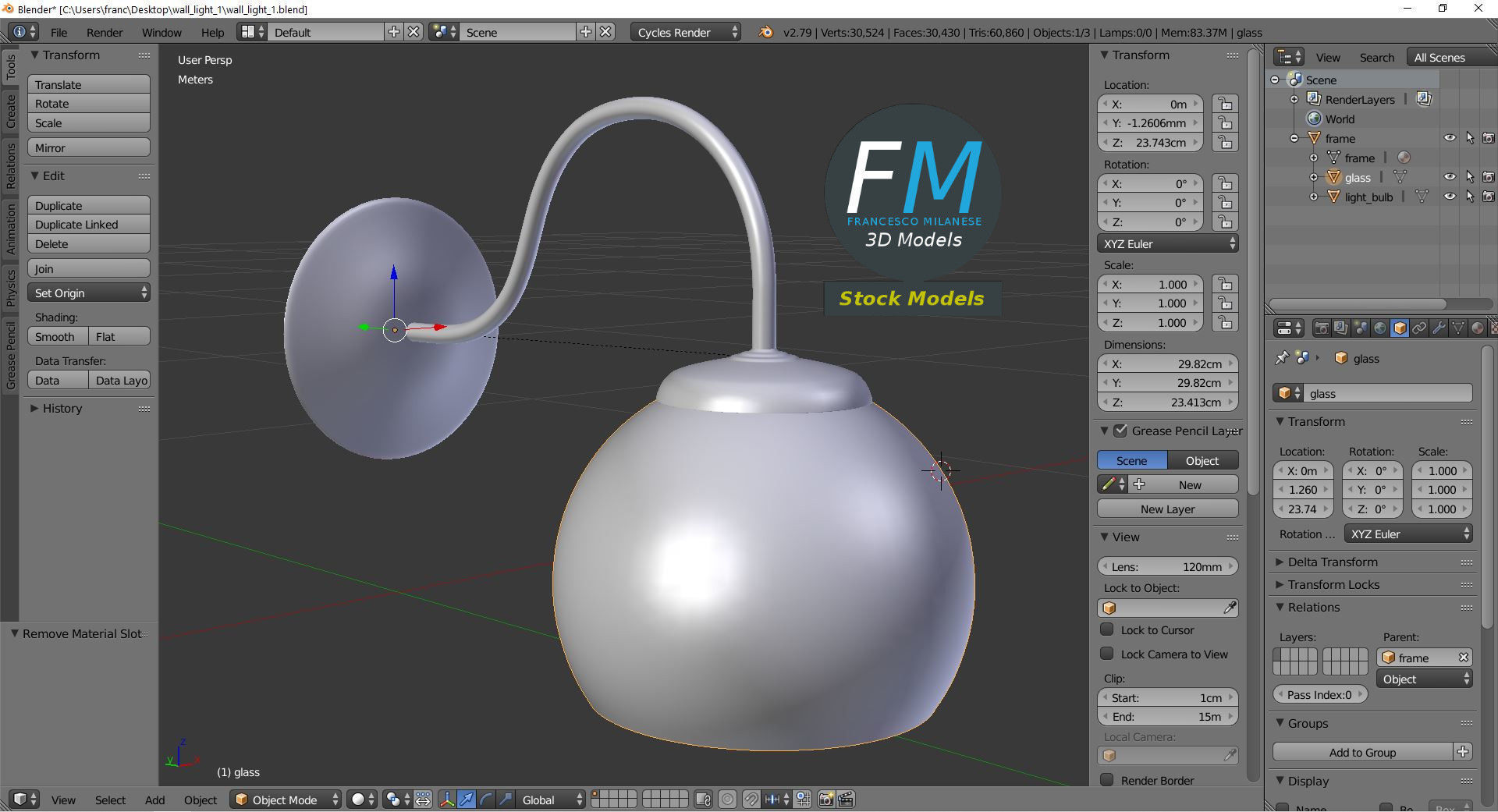This screenshot has width=1498, height=812.
Task: Click Add to Group button
Action: (x=1362, y=752)
